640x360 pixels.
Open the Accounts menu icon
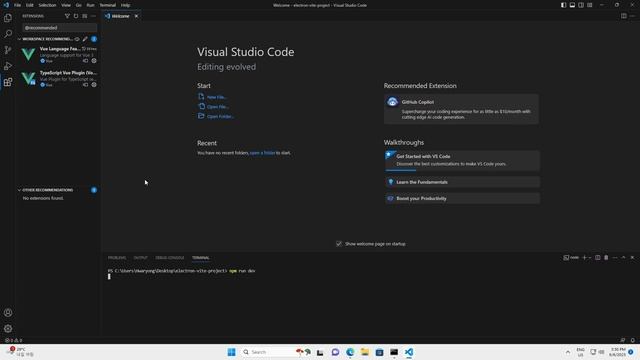tap(8, 313)
